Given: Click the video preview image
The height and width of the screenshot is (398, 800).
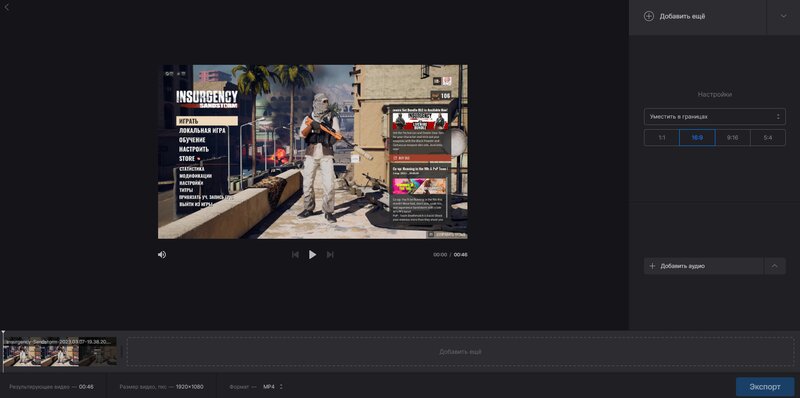Looking at the screenshot, I should [313, 152].
